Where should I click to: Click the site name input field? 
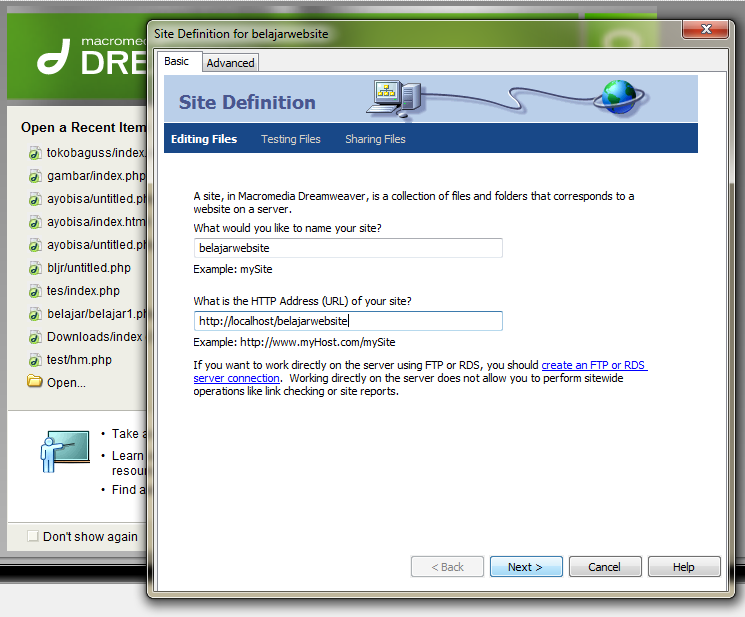tap(348, 248)
